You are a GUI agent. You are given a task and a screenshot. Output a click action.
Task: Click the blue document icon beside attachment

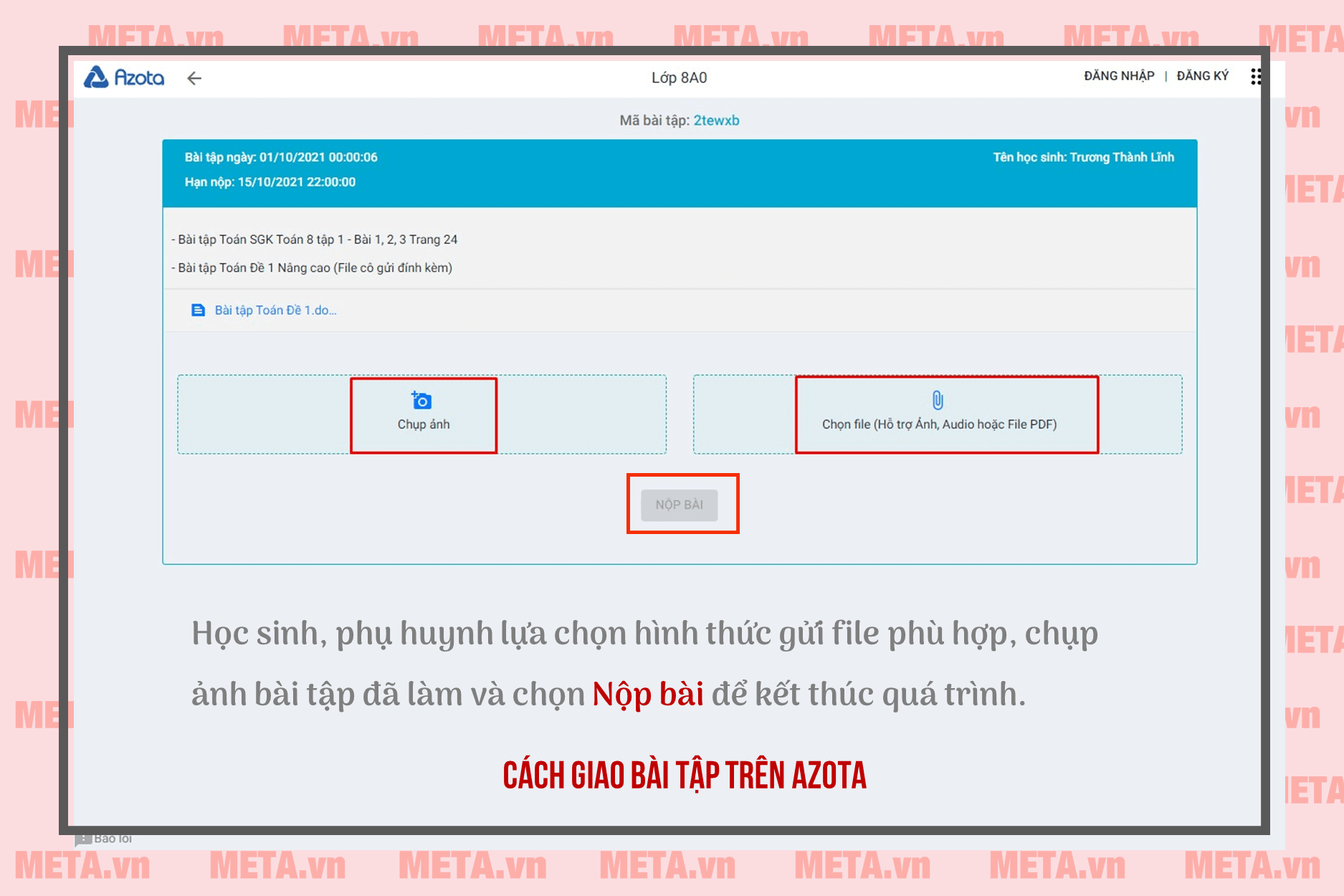click(199, 310)
